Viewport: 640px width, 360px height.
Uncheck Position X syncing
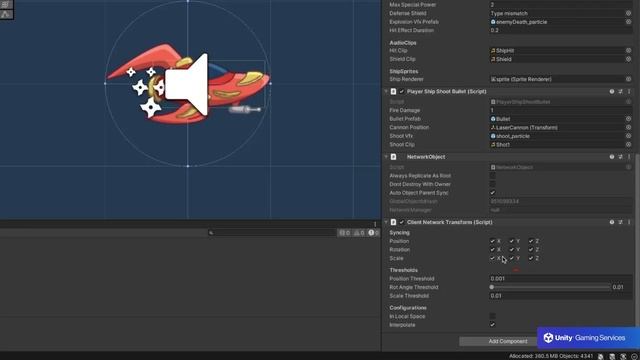click(493, 241)
